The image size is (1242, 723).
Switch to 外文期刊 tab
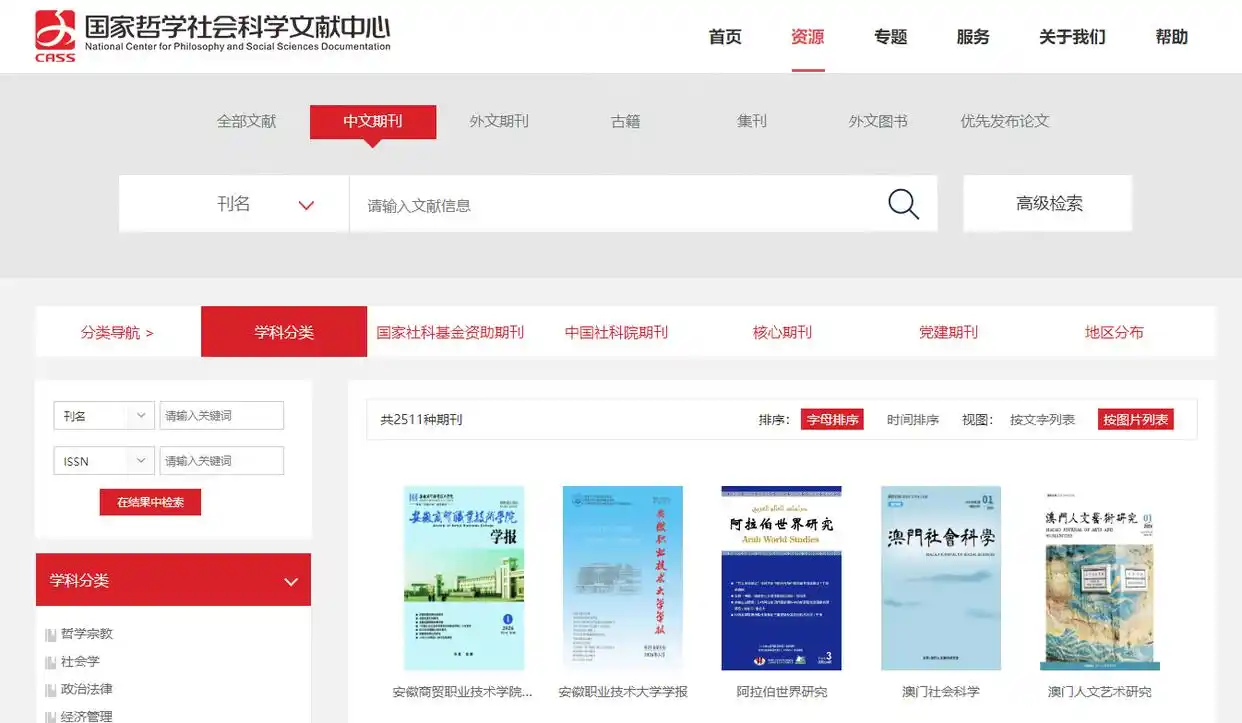(x=499, y=121)
